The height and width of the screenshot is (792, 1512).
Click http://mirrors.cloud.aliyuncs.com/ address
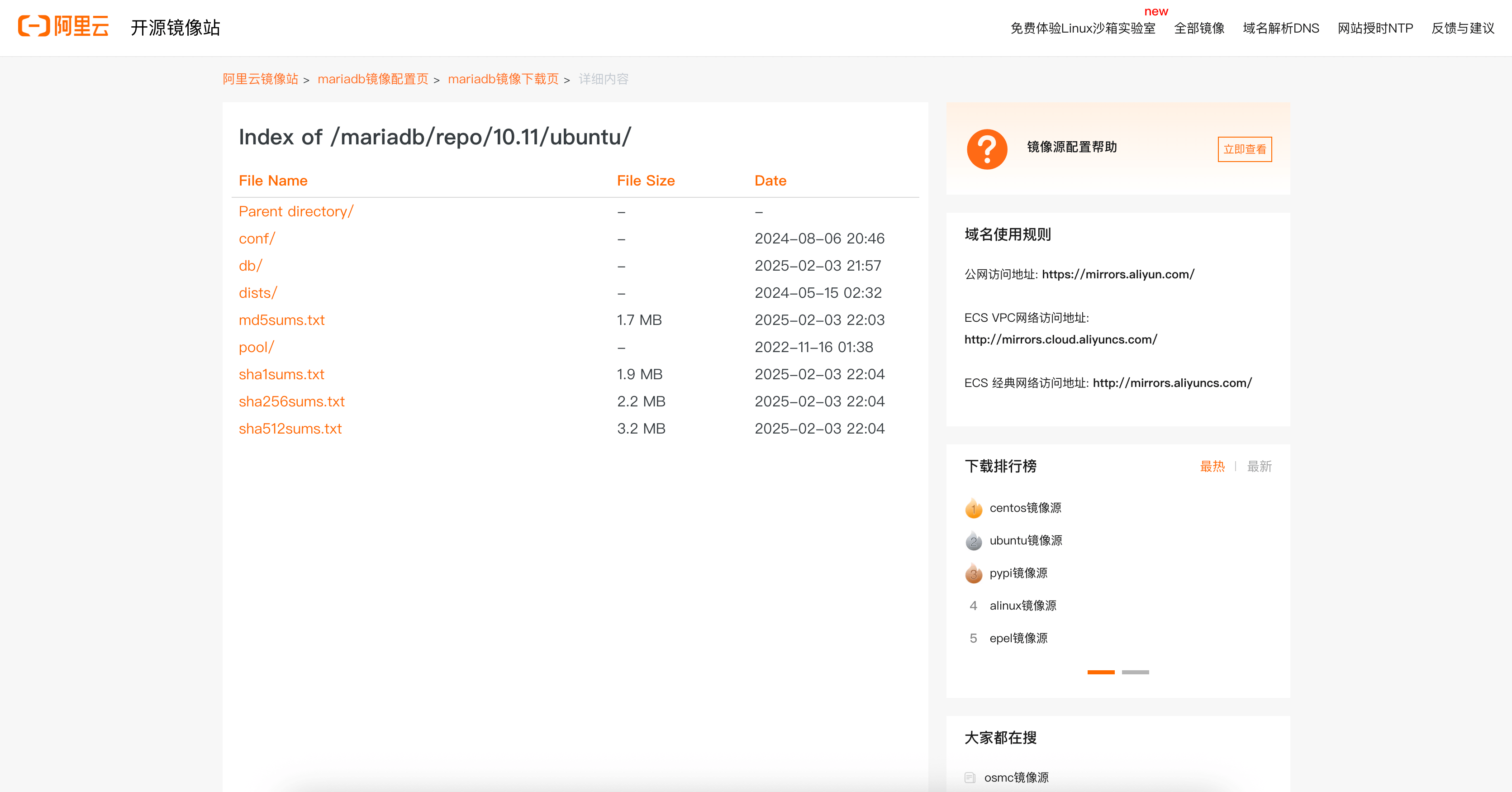[x=1060, y=339]
